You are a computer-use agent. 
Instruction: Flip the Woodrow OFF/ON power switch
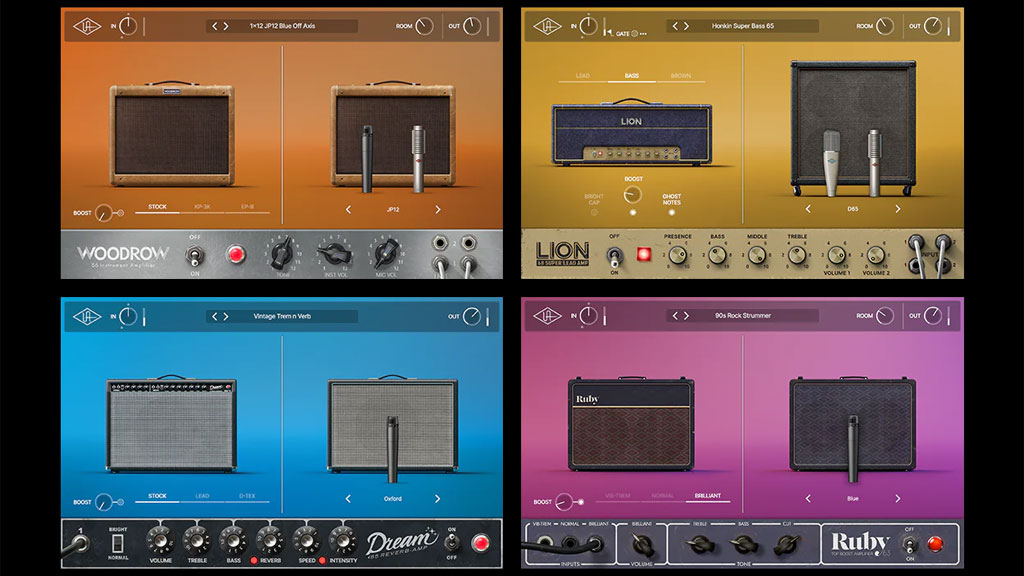tap(194, 255)
